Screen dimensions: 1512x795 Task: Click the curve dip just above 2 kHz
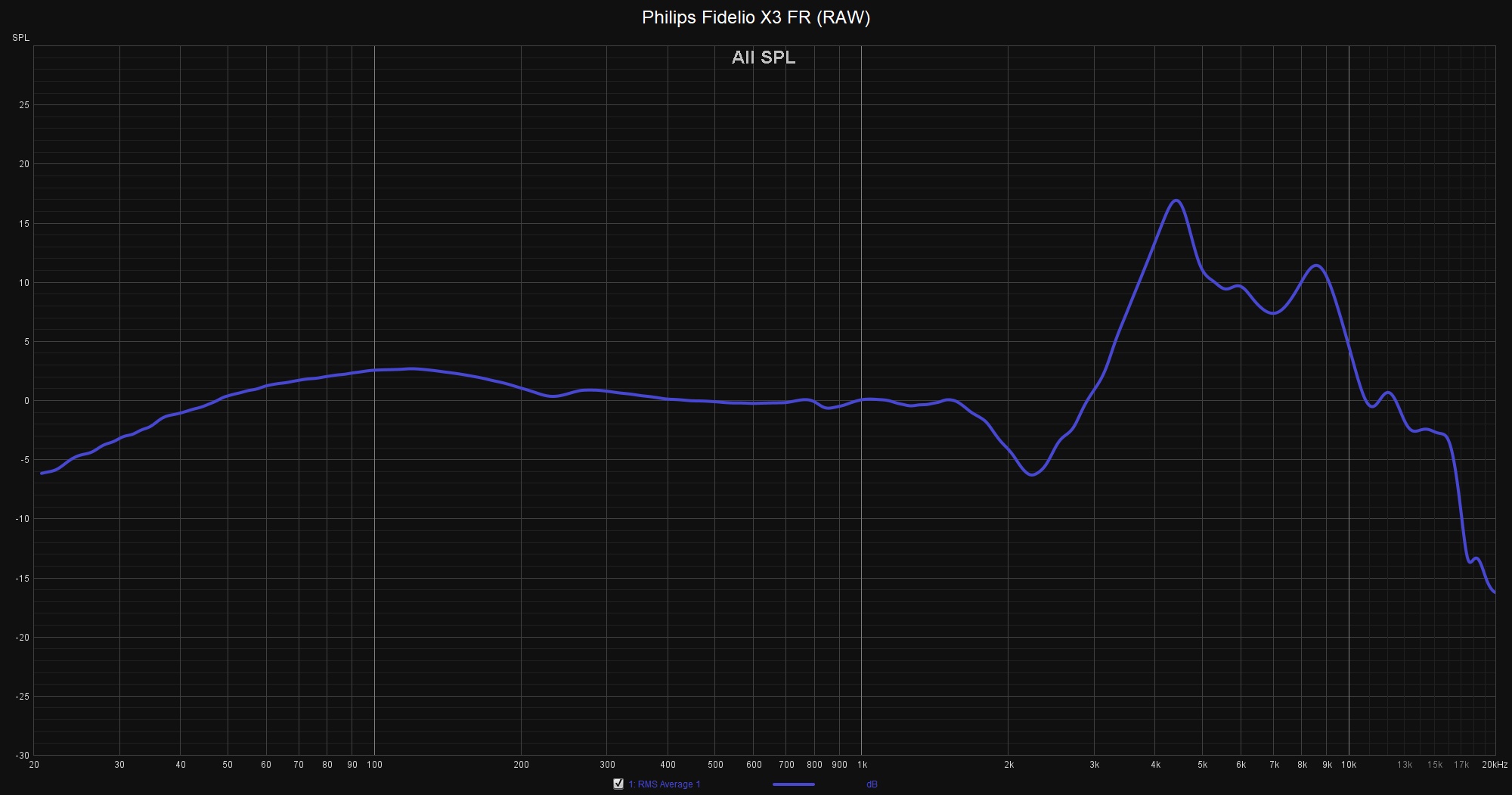[1033, 474]
